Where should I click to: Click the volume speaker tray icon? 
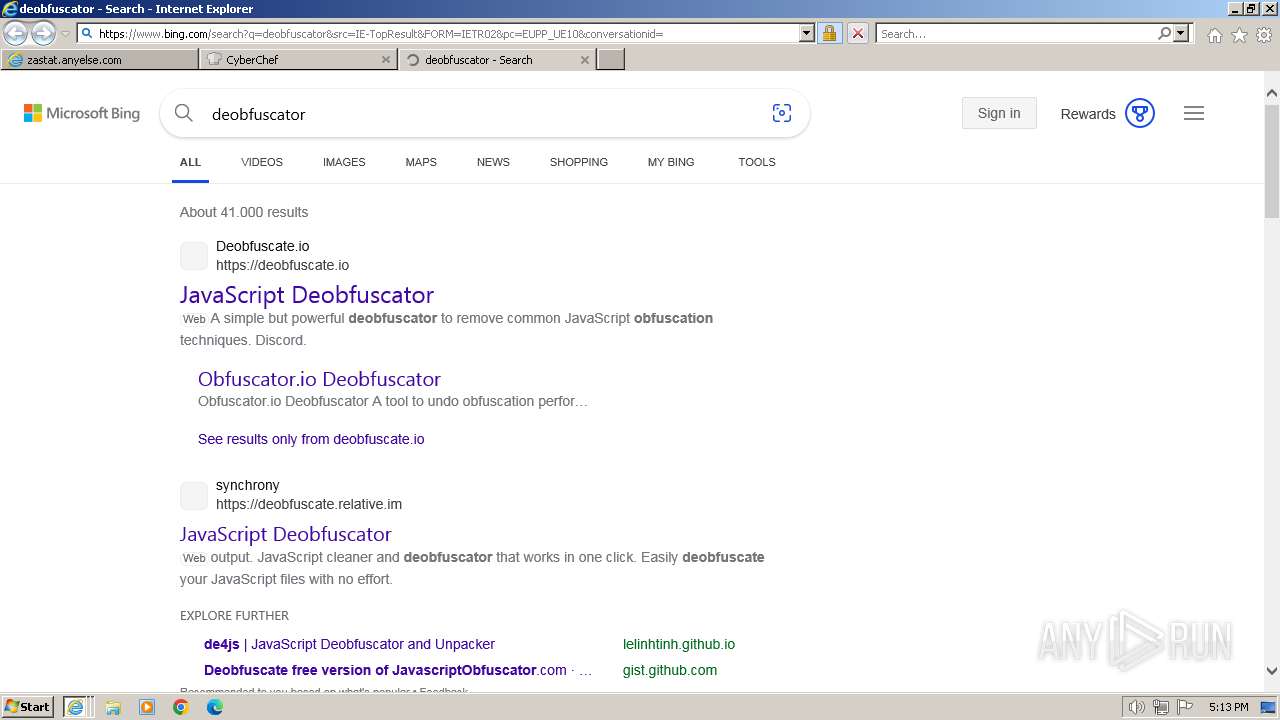pos(1137,707)
